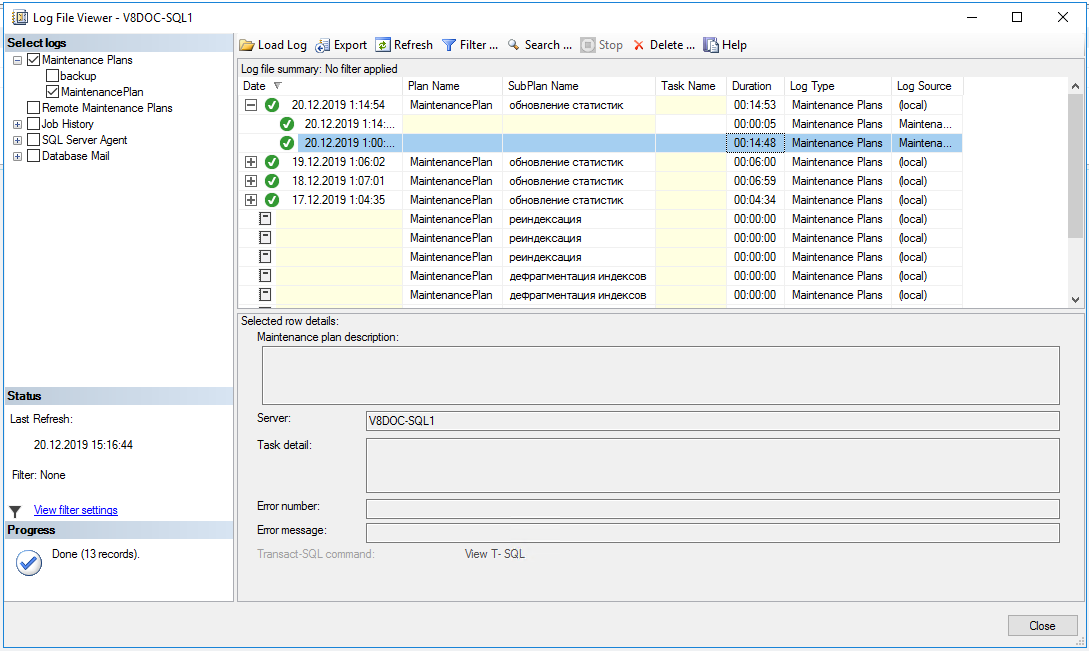Check the SQL Server Agent checkbox

point(33,140)
